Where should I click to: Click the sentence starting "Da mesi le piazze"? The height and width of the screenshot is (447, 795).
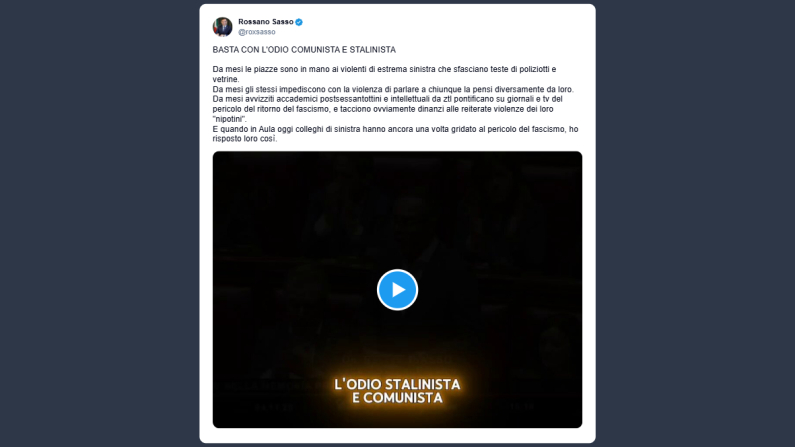pyautogui.click(x=384, y=74)
